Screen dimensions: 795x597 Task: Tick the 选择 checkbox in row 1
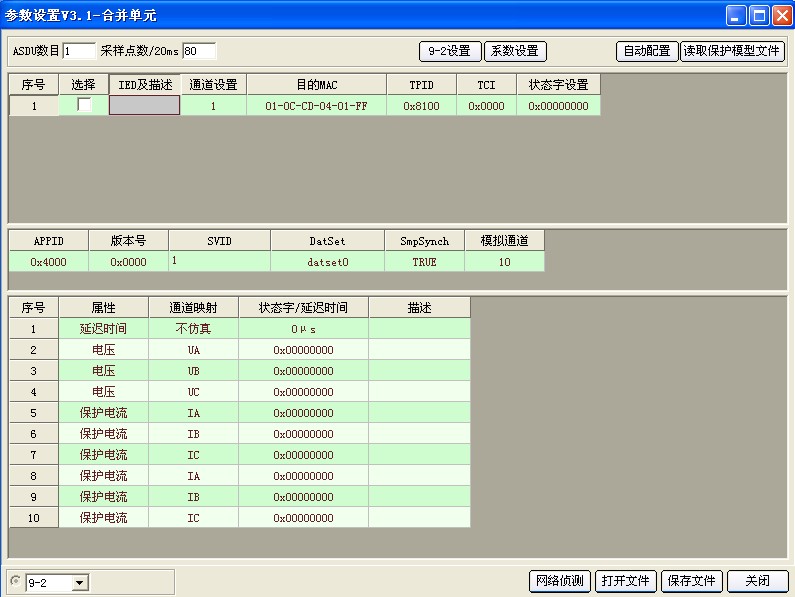tap(84, 105)
